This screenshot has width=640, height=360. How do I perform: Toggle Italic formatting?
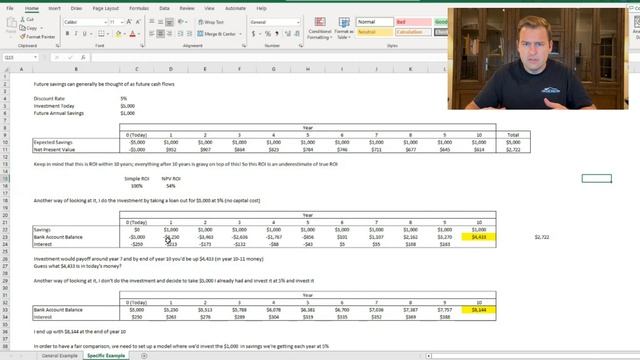tap(76, 34)
